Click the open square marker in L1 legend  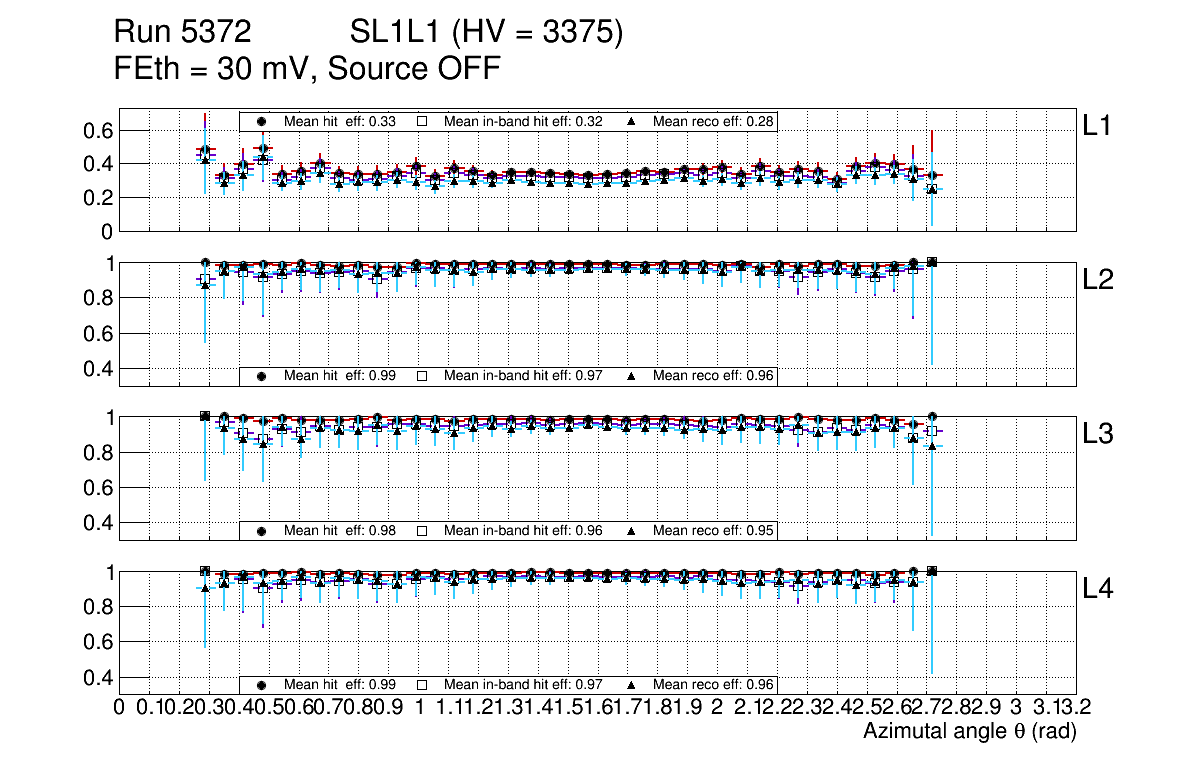click(x=422, y=121)
